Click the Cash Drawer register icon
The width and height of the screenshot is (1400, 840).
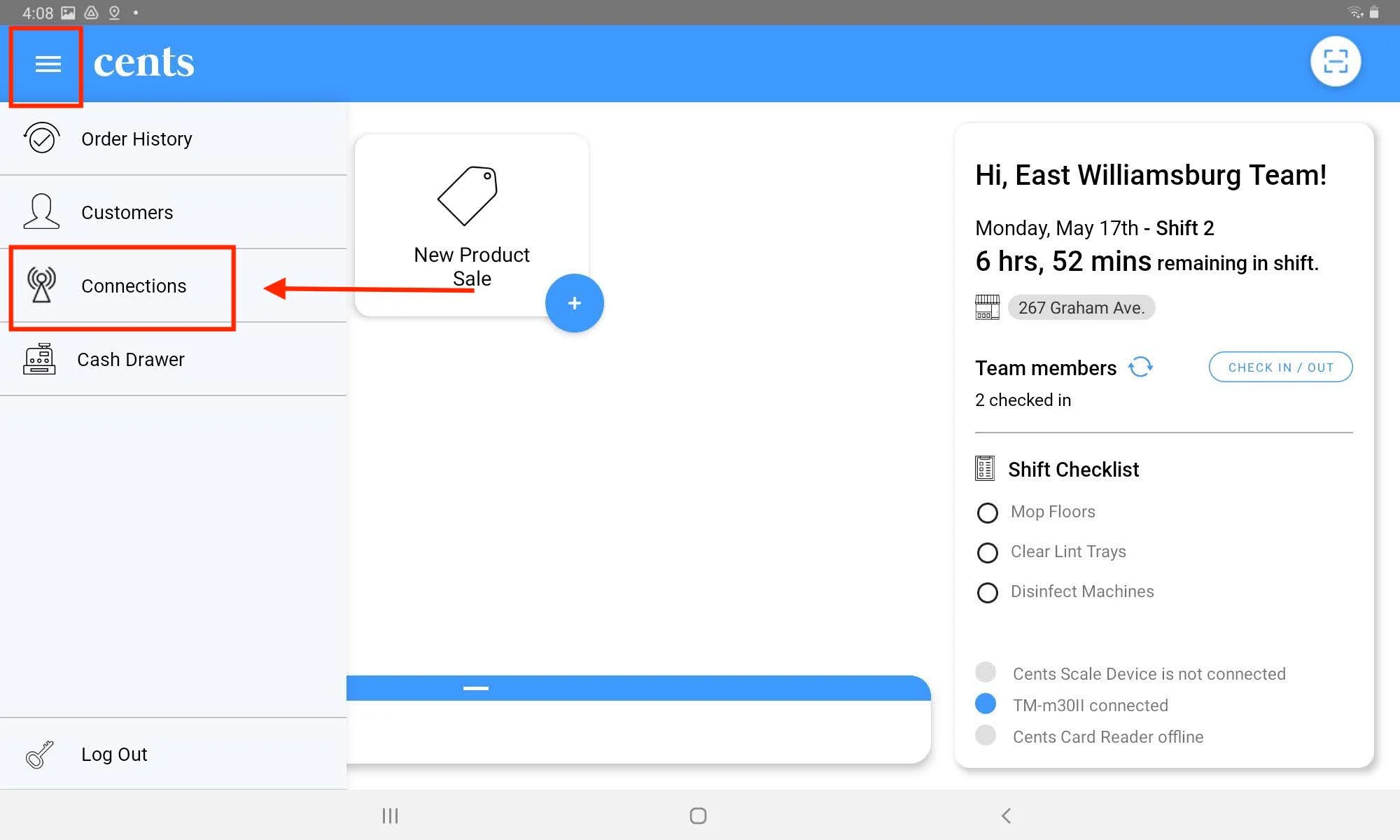[41, 359]
